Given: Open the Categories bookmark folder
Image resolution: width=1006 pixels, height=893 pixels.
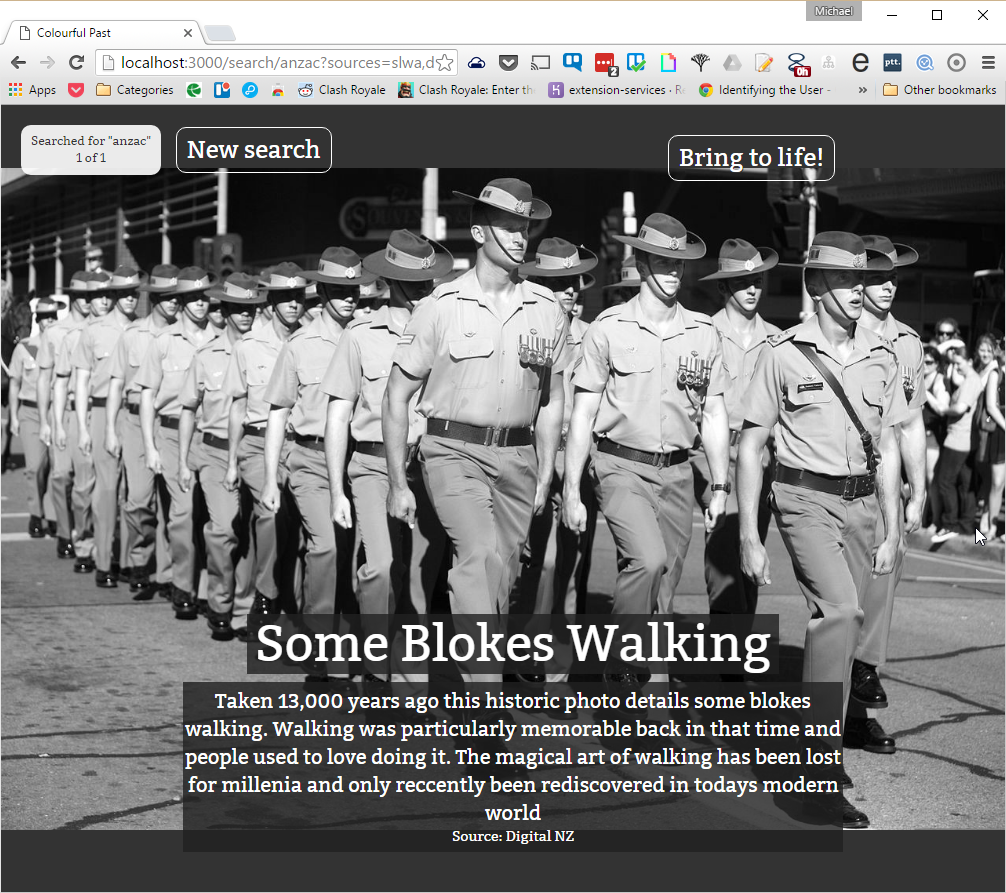Looking at the screenshot, I should [x=135, y=90].
